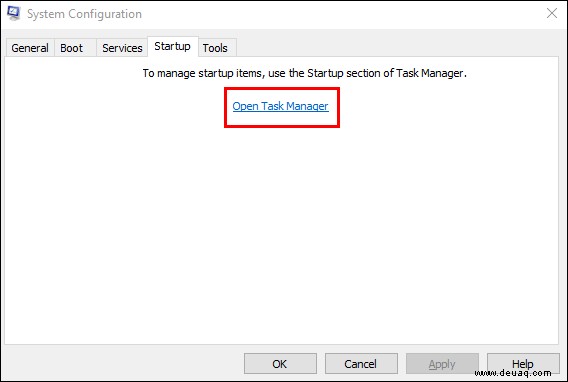Viewport: 568px width, 382px height.
Task: Click the www.deuaq.com watermark text
Action: [513, 373]
